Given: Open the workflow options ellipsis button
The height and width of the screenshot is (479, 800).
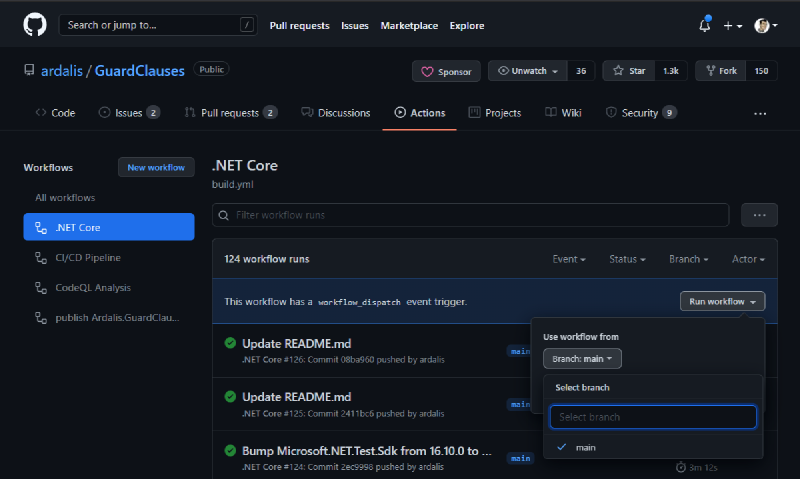Looking at the screenshot, I should (x=759, y=215).
